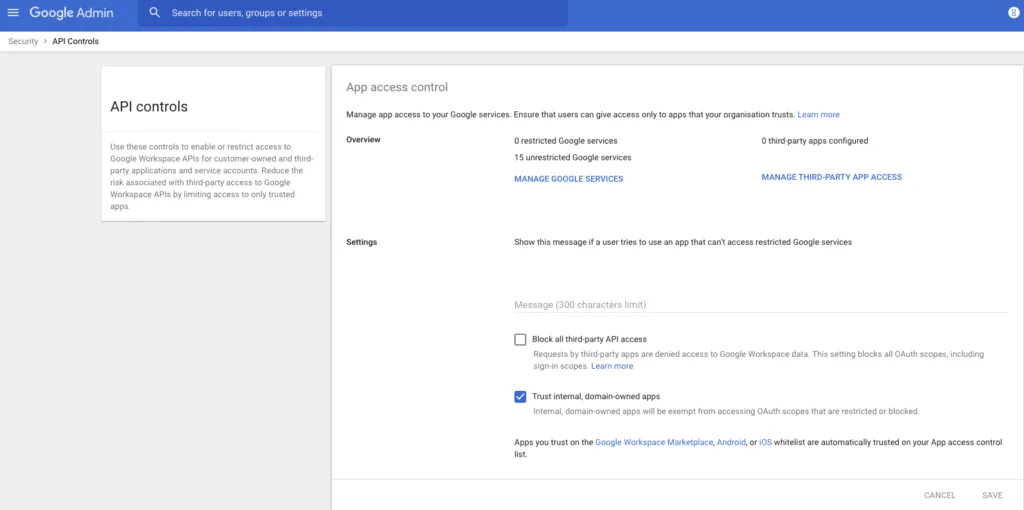
Task: Enable Block all third-party API access checkbox
Action: (520, 340)
